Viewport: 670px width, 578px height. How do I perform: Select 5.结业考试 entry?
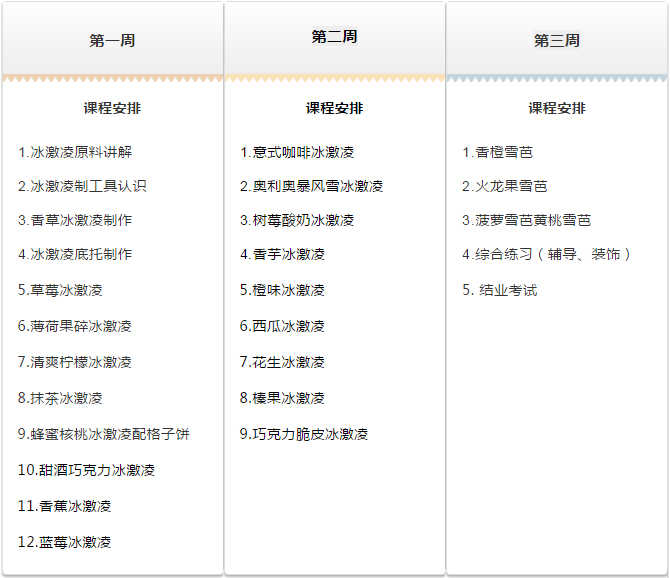click(500, 290)
